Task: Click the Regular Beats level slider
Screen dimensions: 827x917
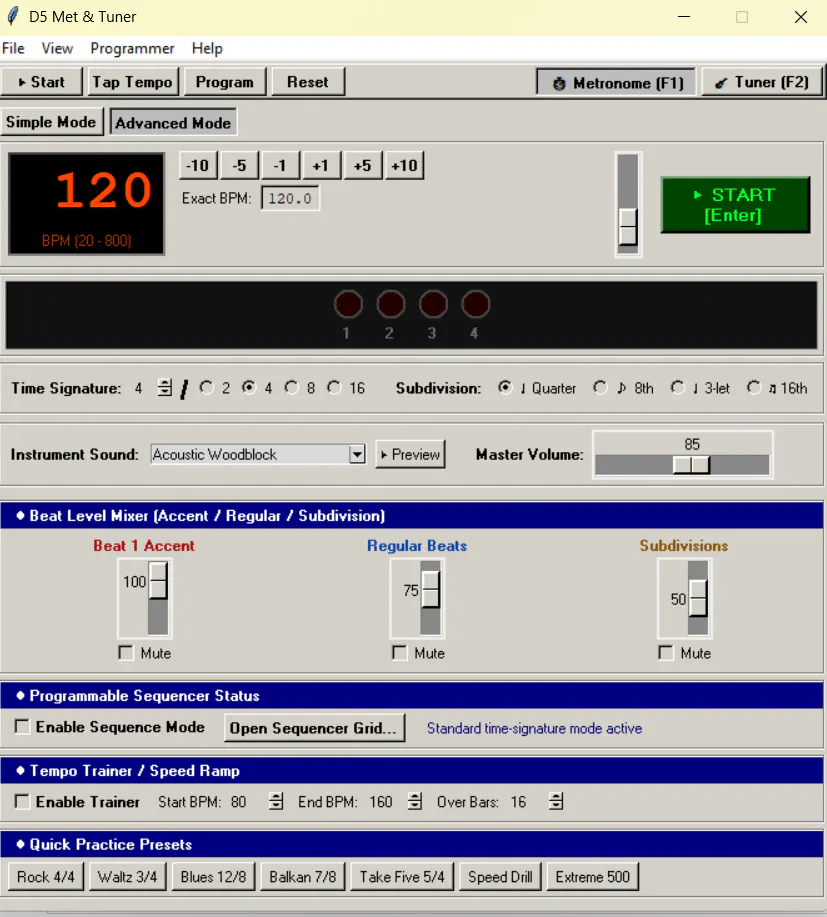Action: (x=430, y=590)
